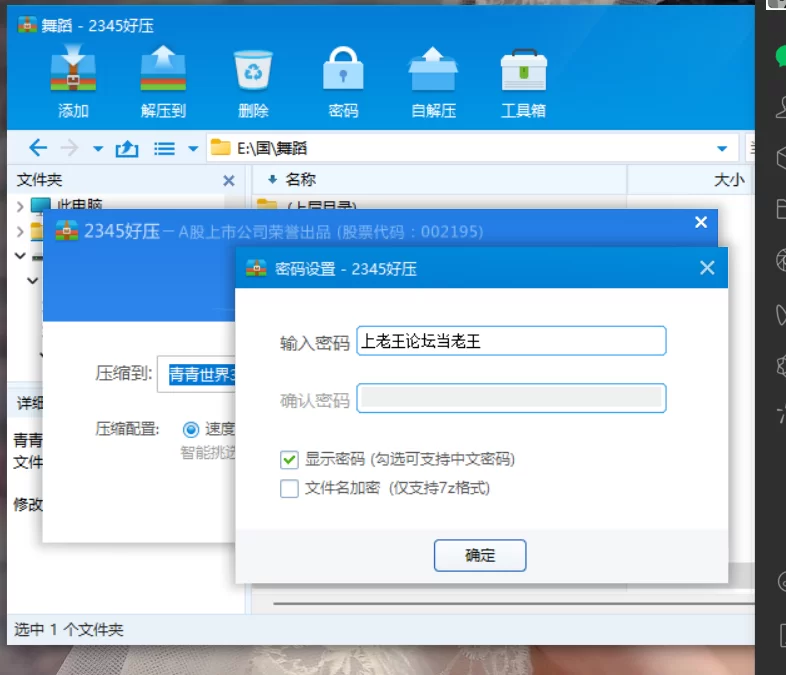Uncheck the 显示密码 show password checkbox
The image size is (786, 675).
click(x=289, y=459)
